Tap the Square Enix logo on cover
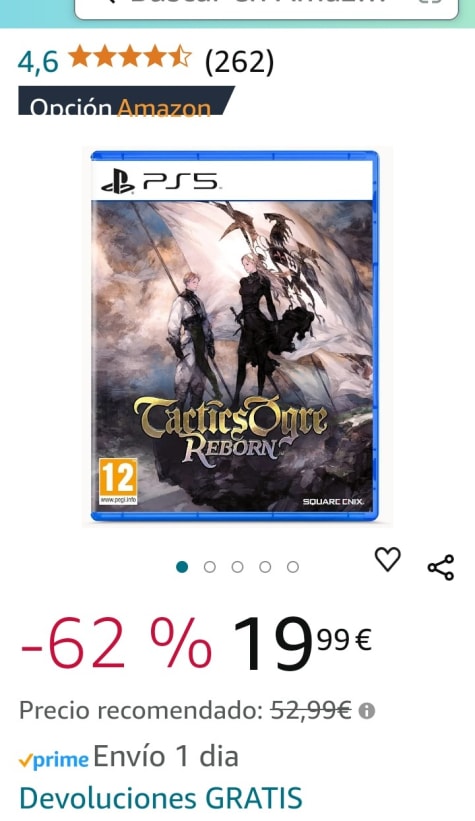Image resolution: width=475 pixels, height=821 pixels. coord(333,502)
